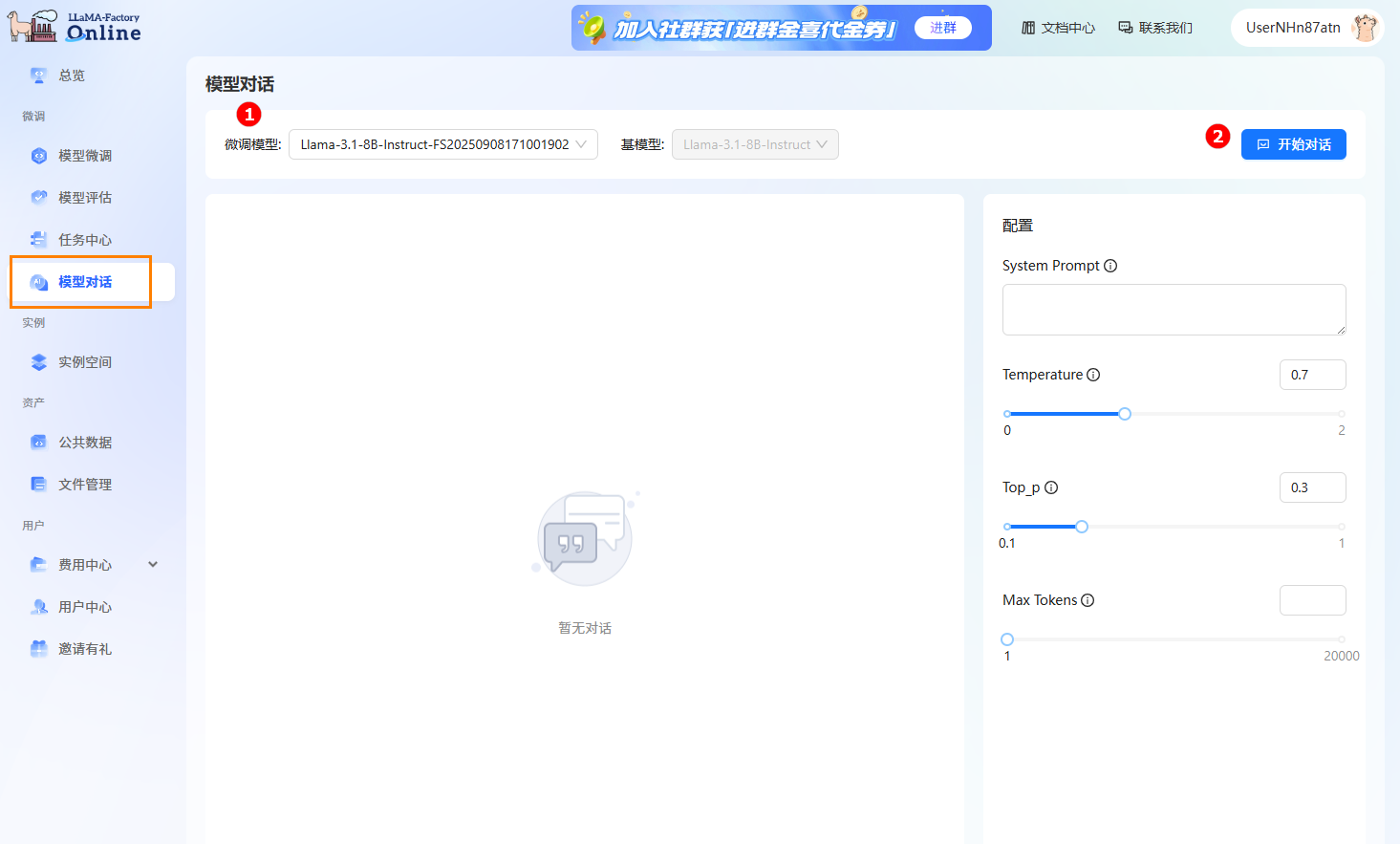Click the Max Tokens info icon
The image size is (1400, 844).
point(1088,600)
